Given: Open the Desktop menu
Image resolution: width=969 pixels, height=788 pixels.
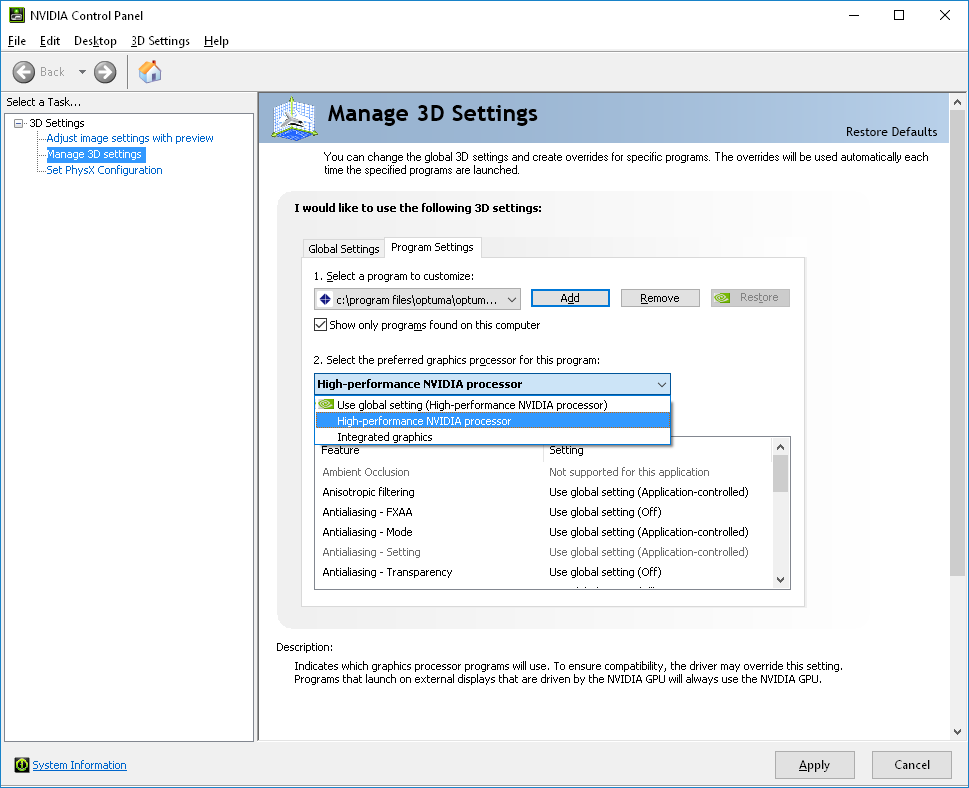Looking at the screenshot, I should pos(95,41).
